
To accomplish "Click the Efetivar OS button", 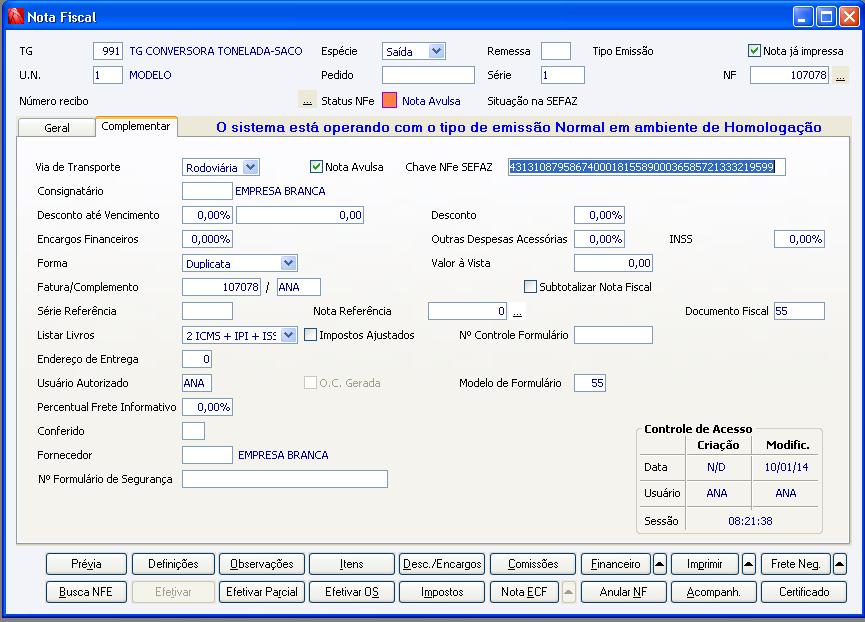I will tap(352, 592).
